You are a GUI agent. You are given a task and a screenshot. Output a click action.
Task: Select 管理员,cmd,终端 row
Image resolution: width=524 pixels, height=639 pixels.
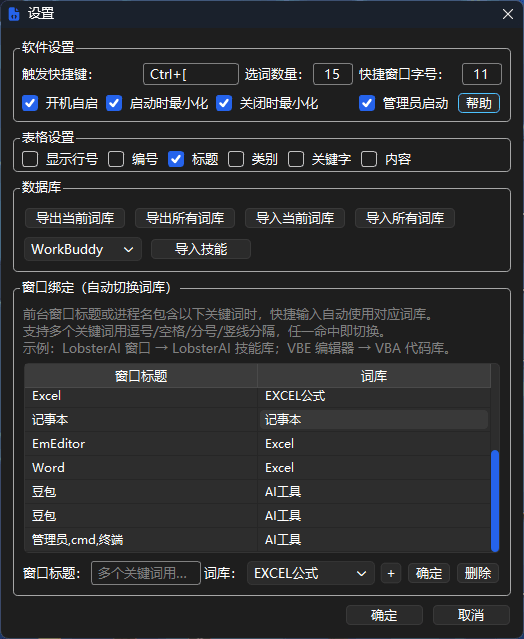click(141, 540)
